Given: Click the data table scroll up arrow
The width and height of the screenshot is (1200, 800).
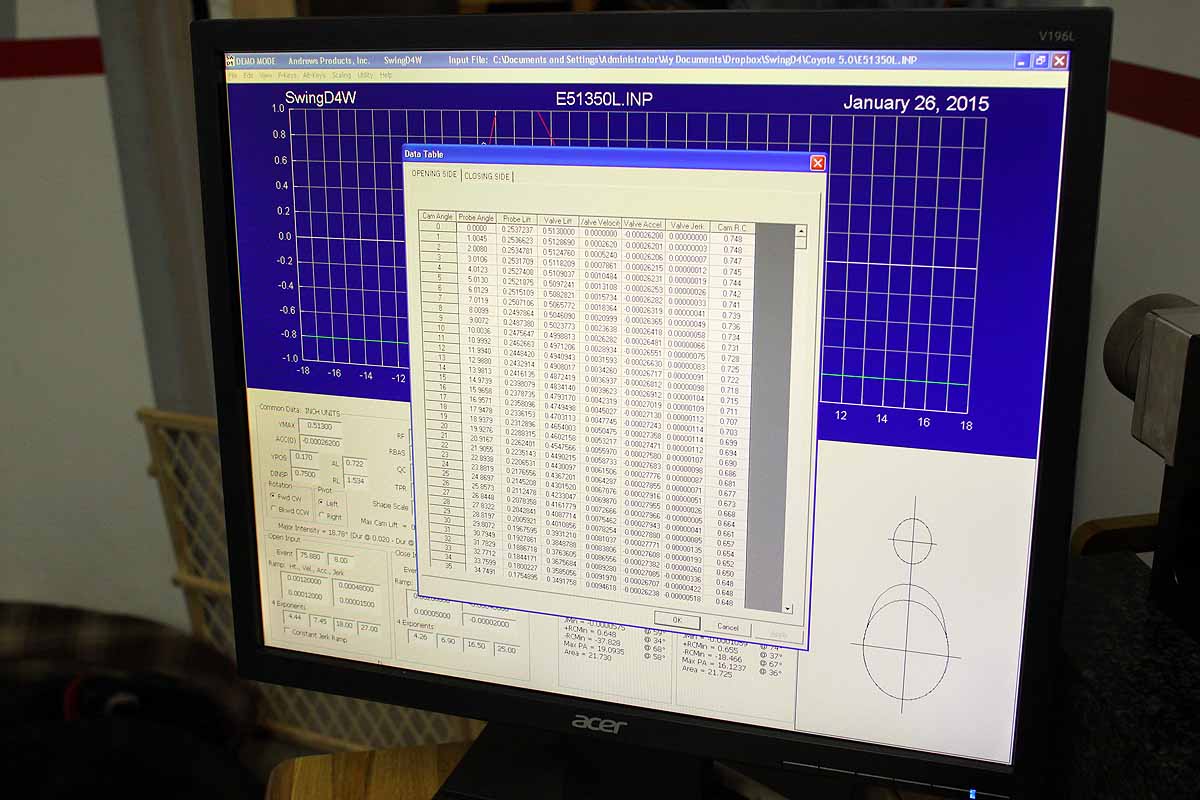Looking at the screenshot, I should point(799,232).
